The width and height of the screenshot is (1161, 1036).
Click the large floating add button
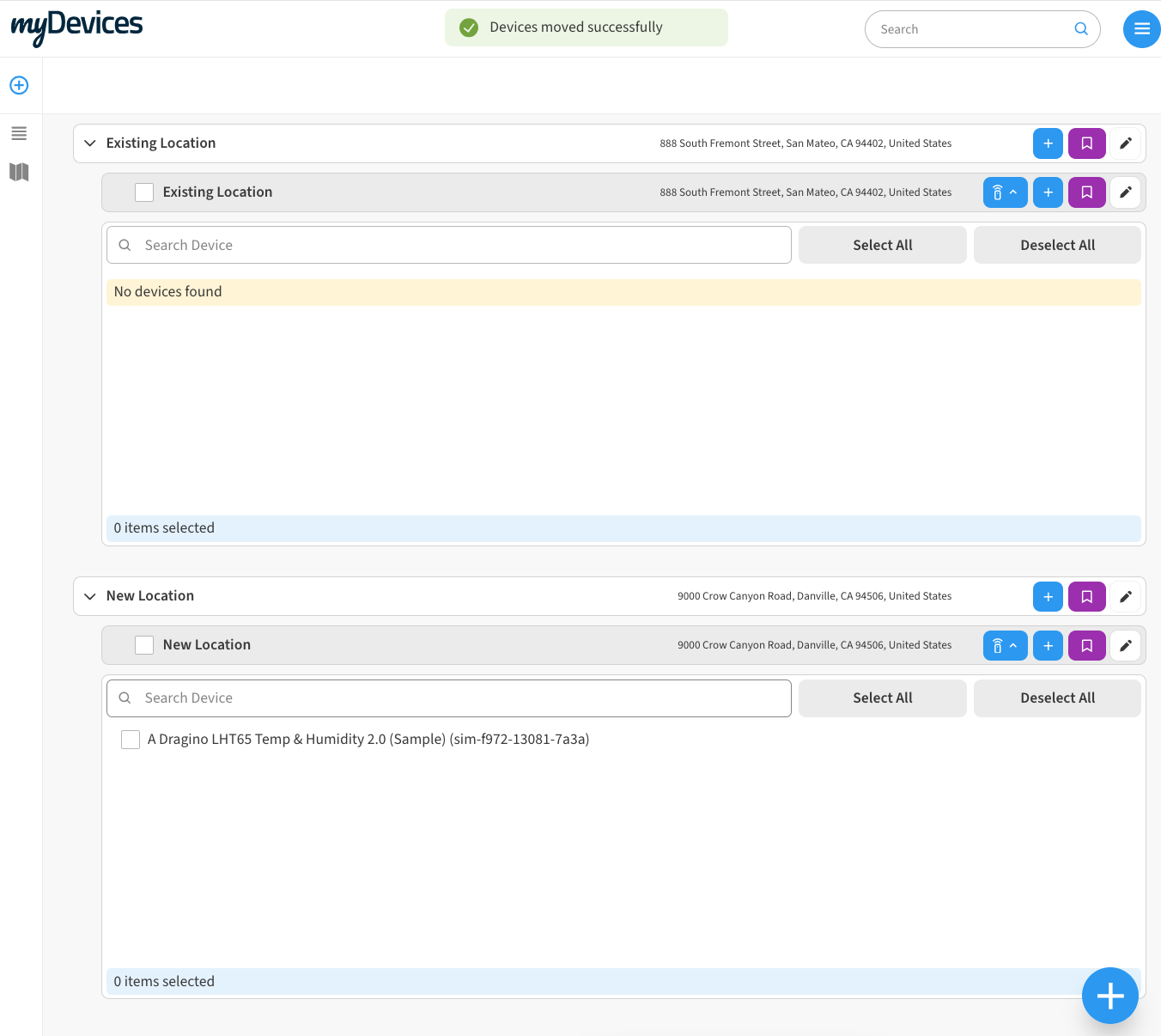[1109, 996]
